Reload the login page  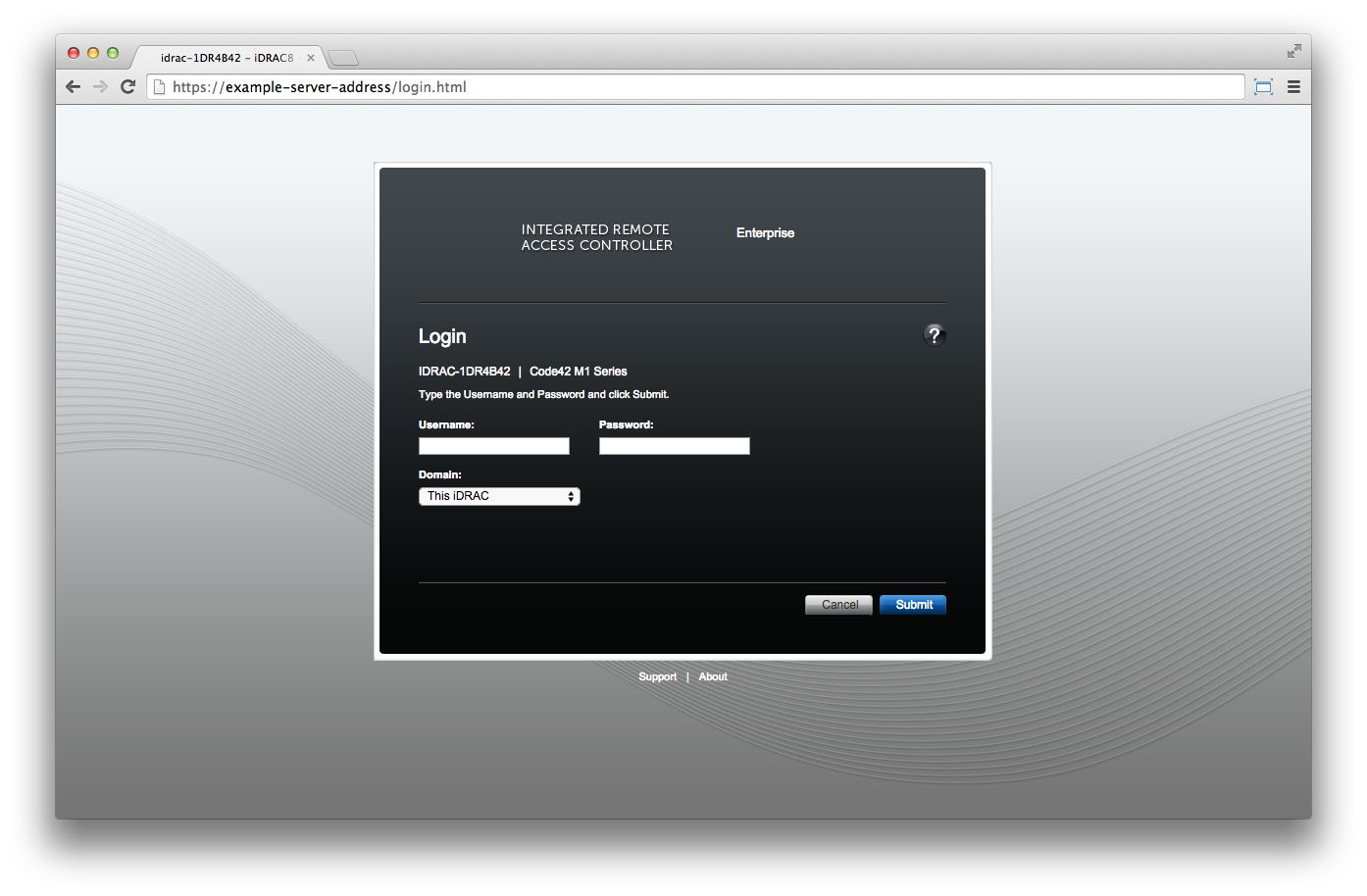pos(127,86)
